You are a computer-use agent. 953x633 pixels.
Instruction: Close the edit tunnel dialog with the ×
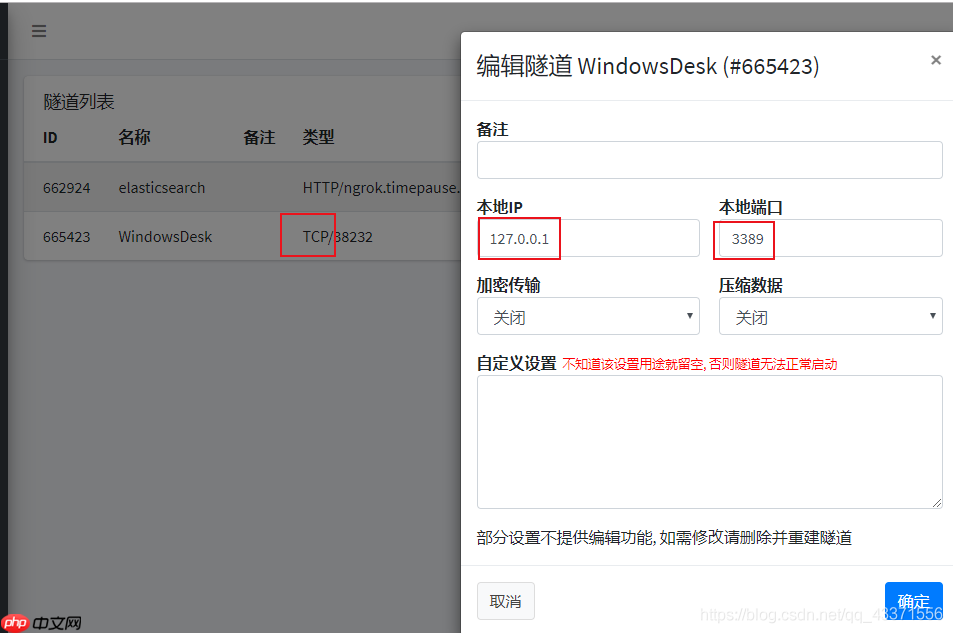pos(936,60)
